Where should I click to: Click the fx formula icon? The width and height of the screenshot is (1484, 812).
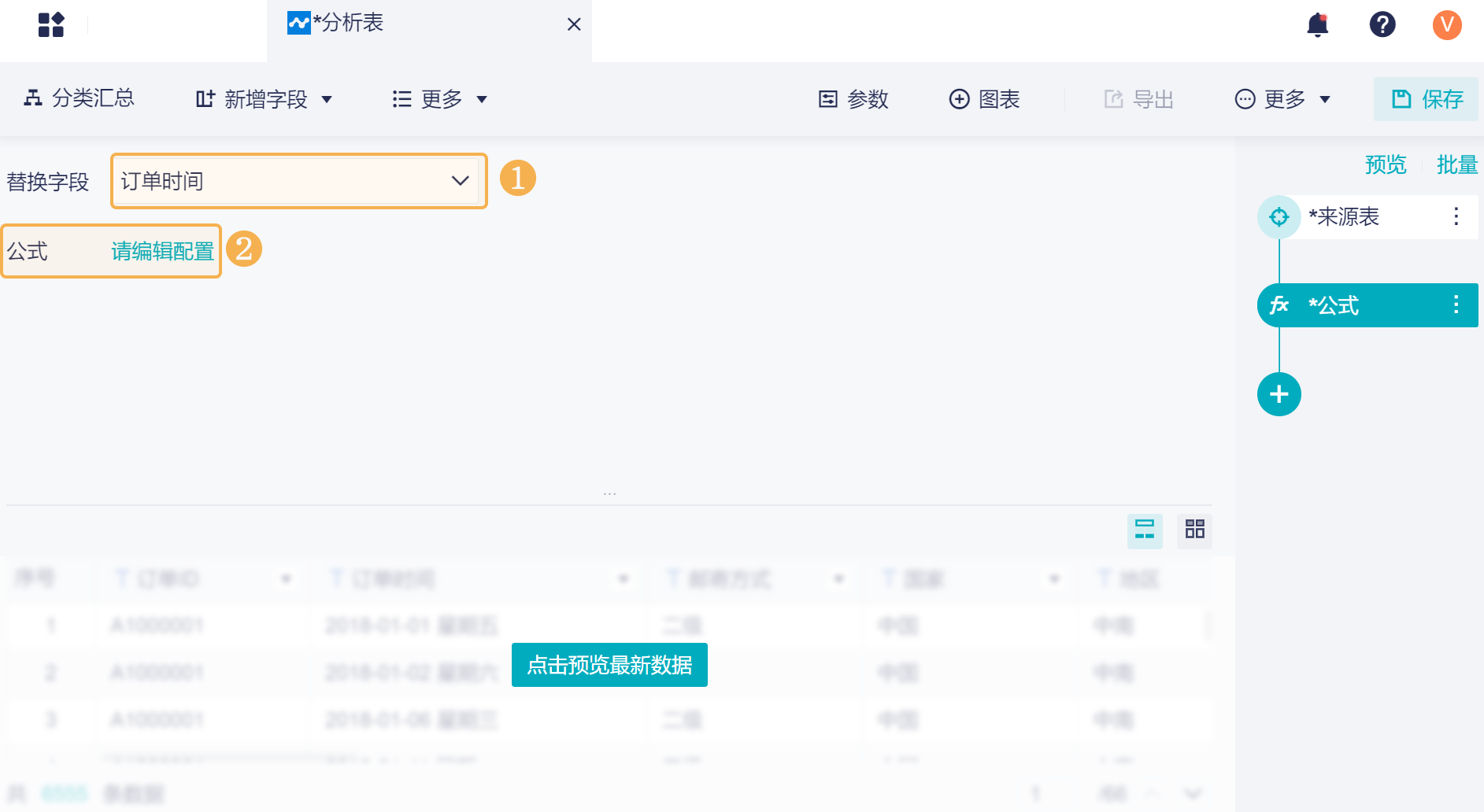click(x=1279, y=305)
